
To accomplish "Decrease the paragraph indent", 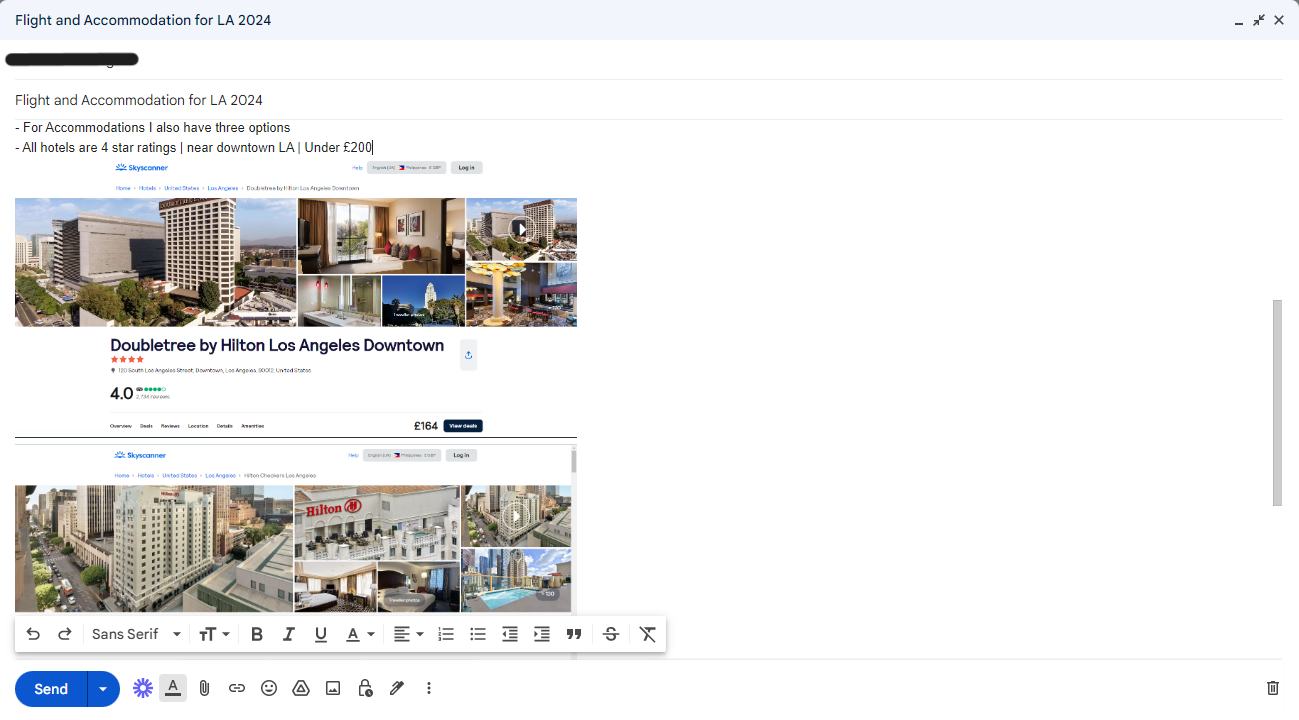I will (510, 634).
